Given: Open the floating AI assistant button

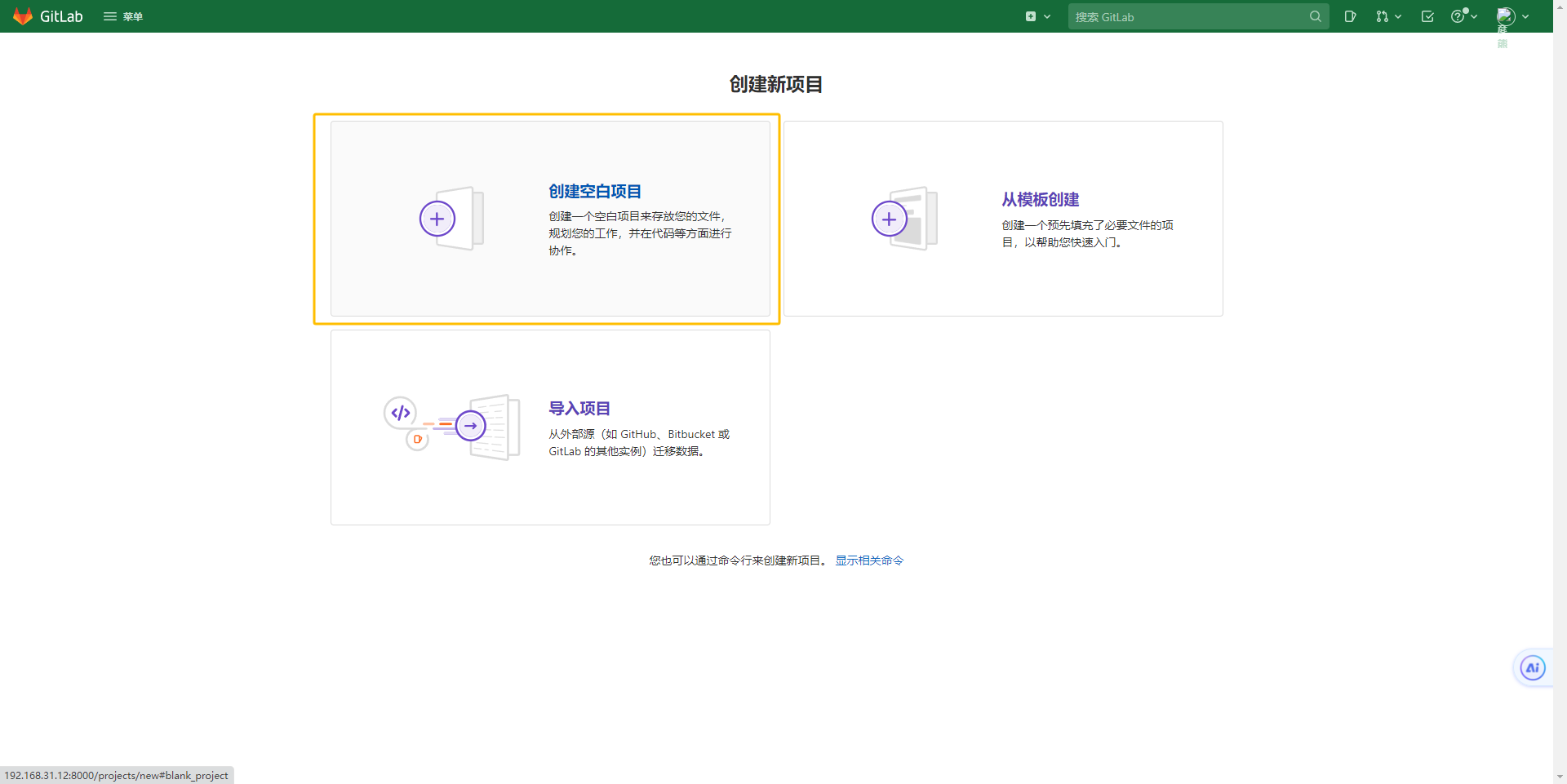Looking at the screenshot, I should pyautogui.click(x=1533, y=668).
